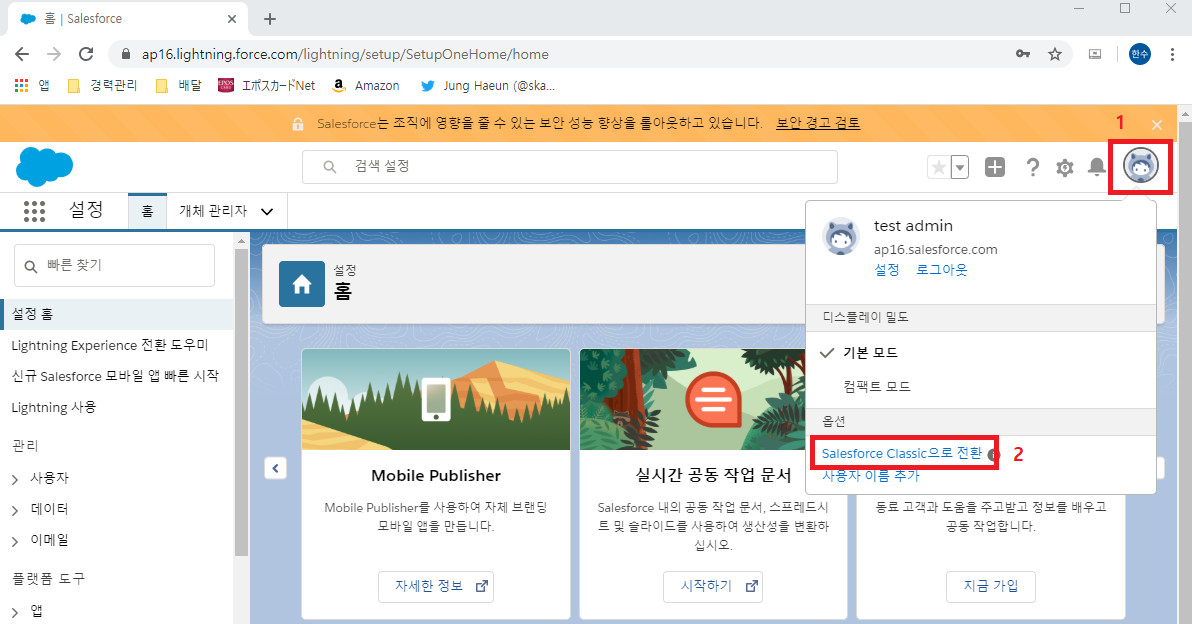Click the media control icon in Chrome toolbar
The width and height of the screenshot is (1192, 624).
(1095, 54)
